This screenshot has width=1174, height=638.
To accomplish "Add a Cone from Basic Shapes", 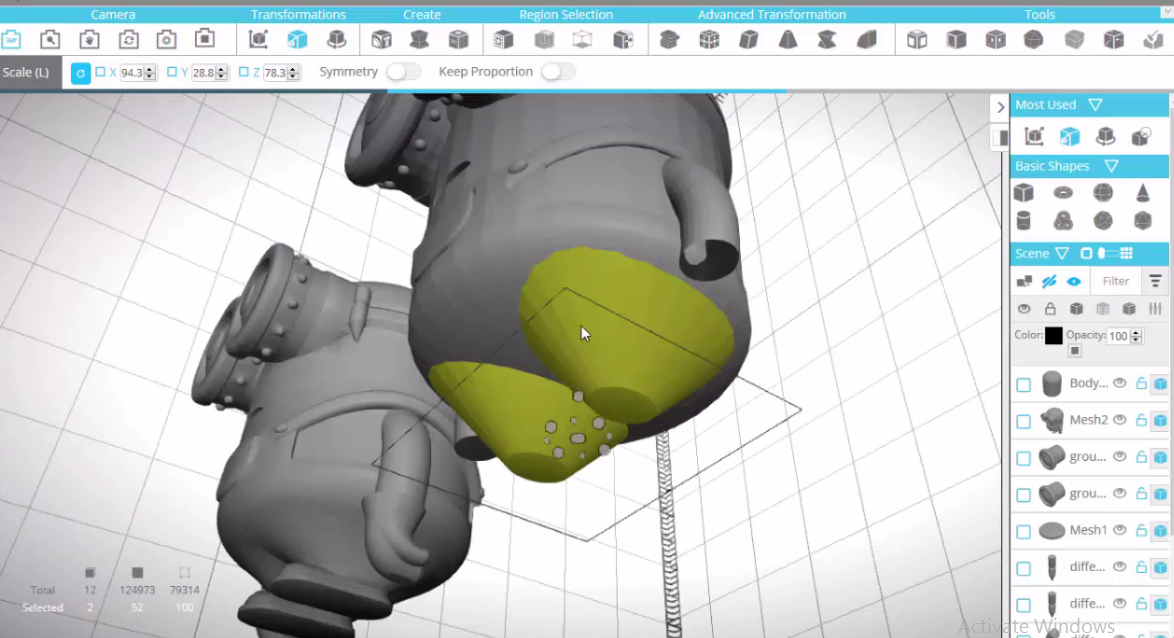I will (1143, 192).
